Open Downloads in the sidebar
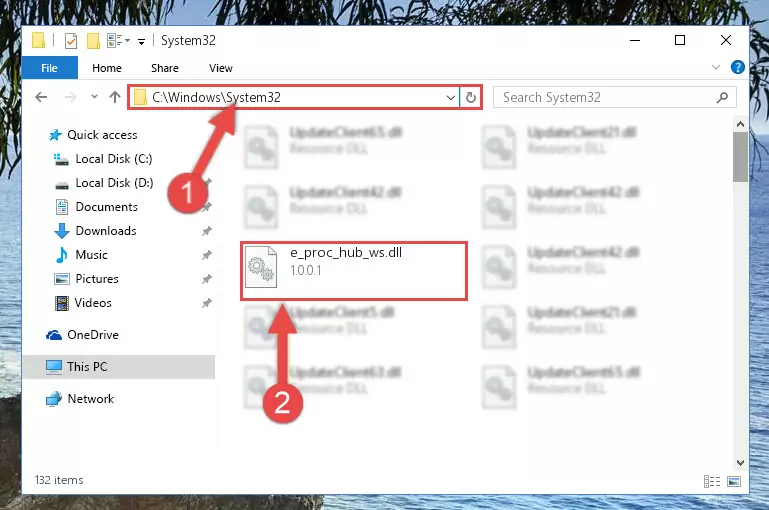The image size is (769, 510). (106, 231)
